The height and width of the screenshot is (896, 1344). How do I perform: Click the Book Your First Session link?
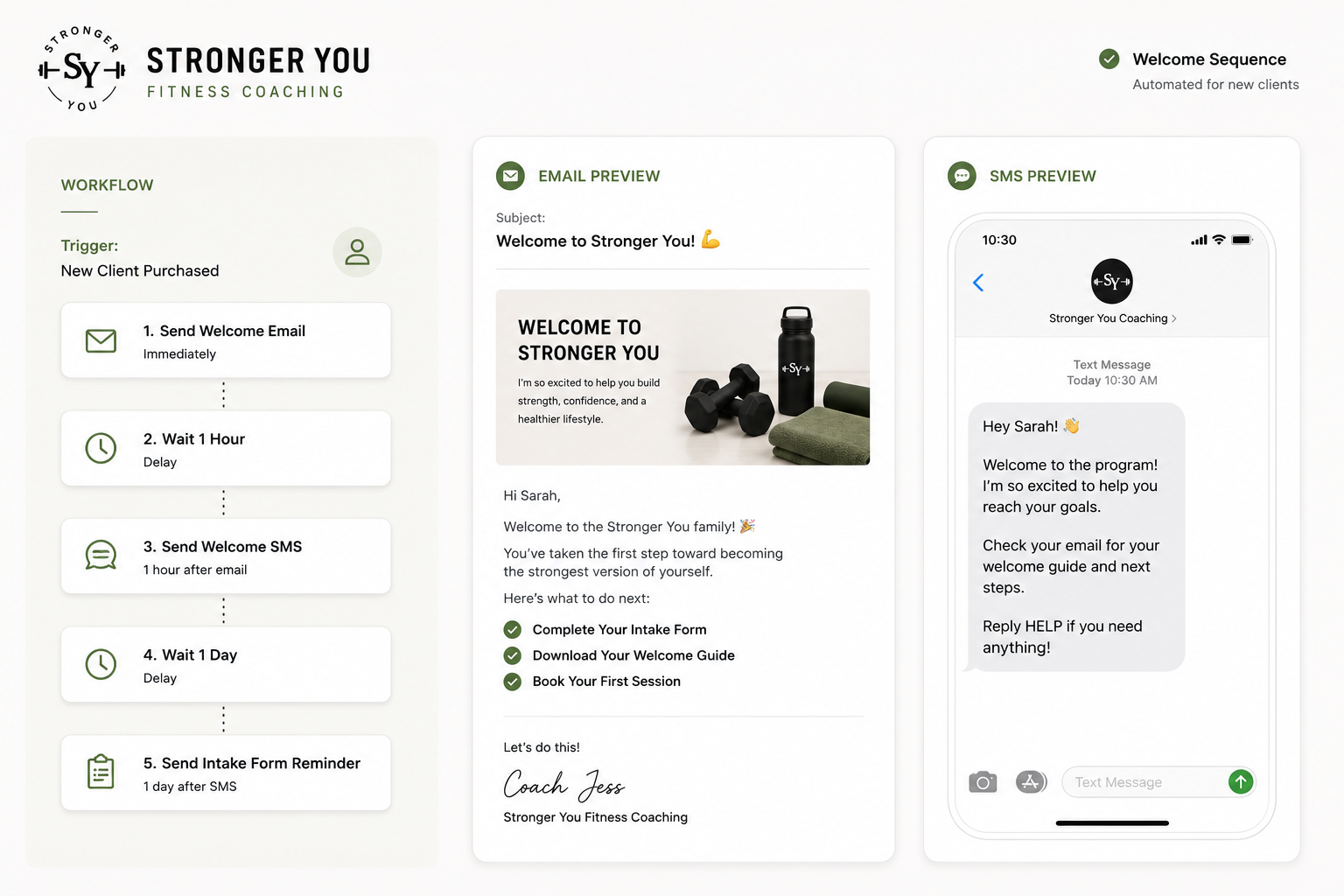[x=606, y=682]
